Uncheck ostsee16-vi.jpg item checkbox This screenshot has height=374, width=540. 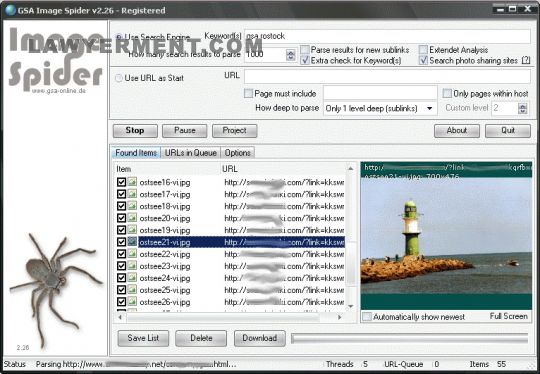tap(121, 182)
